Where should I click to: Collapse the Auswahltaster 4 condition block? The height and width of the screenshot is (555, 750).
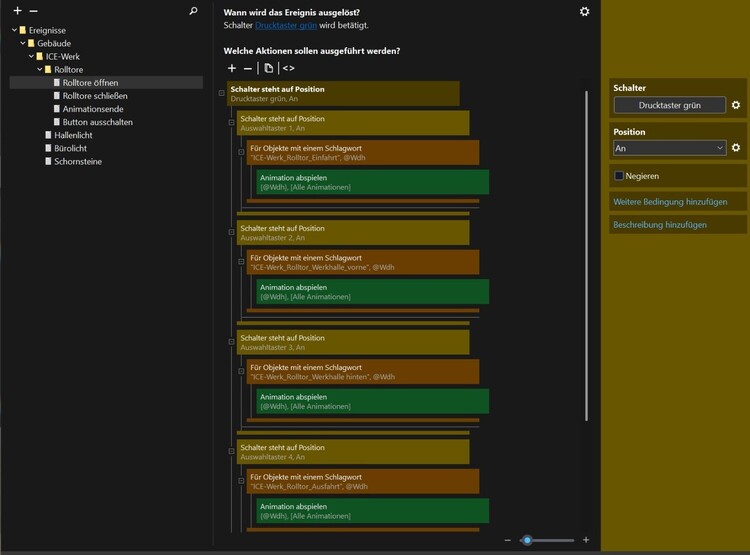(x=232, y=451)
